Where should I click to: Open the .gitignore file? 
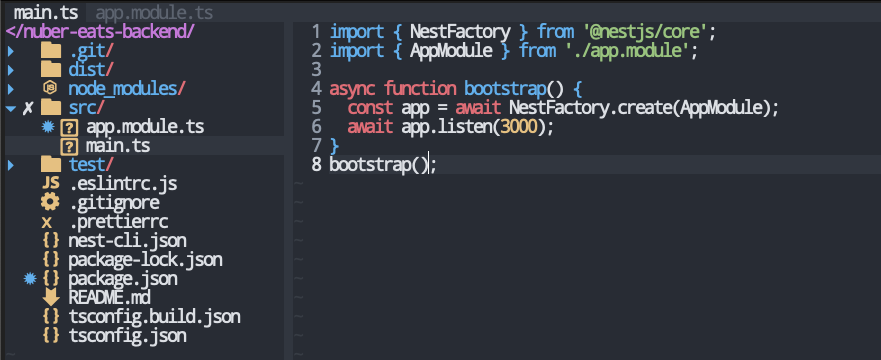pyautogui.click(x=114, y=203)
